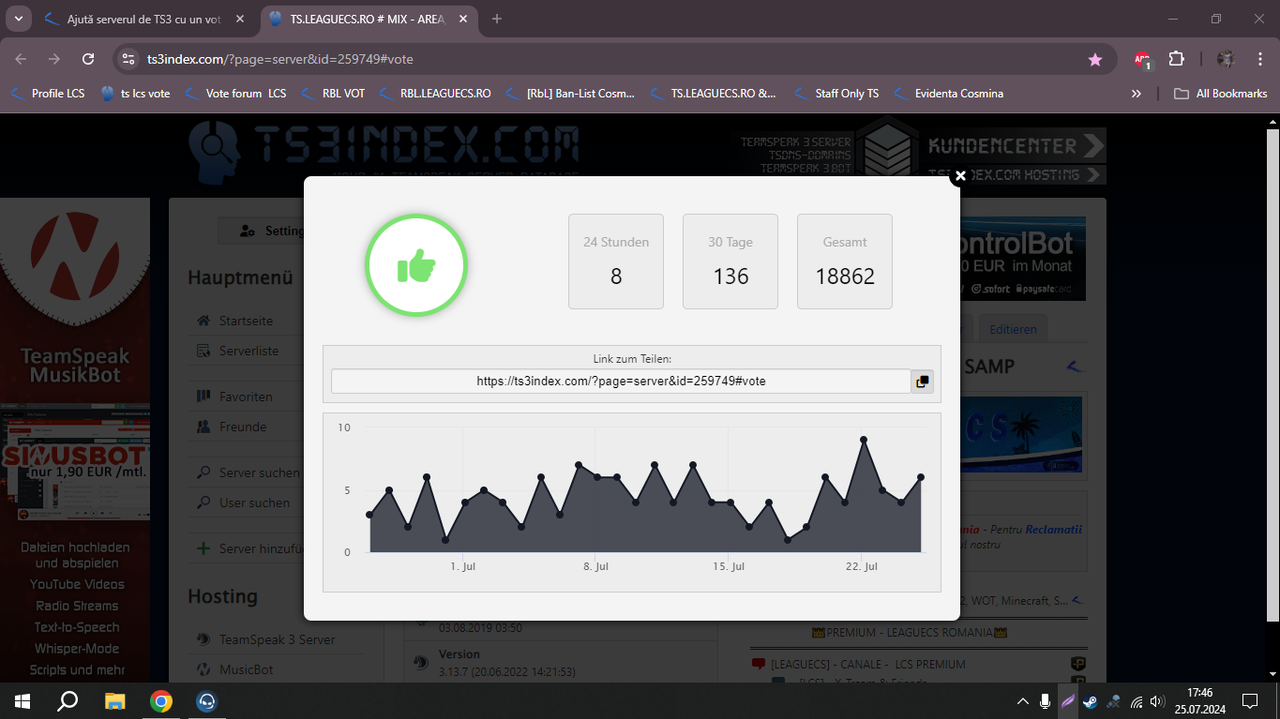Open the RBL VOT bookmark
Screen dimensions: 1280x719
[x=333, y=93]
